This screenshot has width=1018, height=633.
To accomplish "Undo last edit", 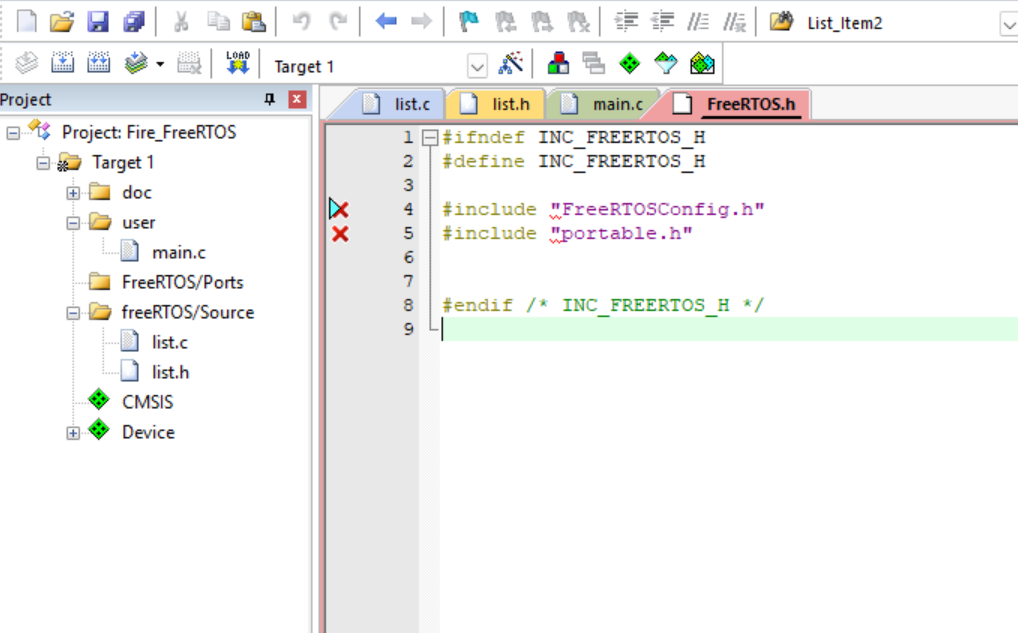I will coord(301,22).
